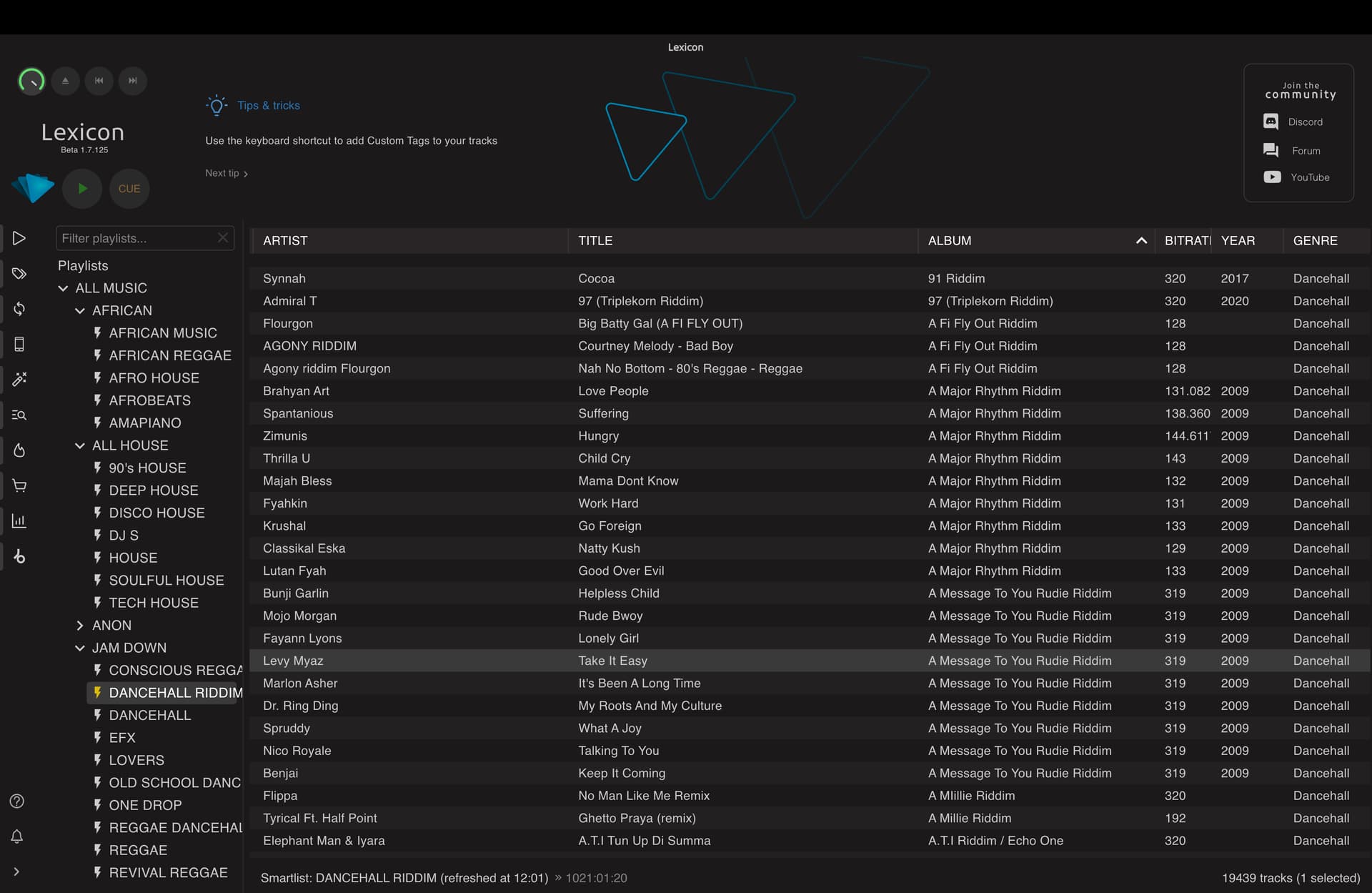Click the 19439 tracks count status

1291,878
